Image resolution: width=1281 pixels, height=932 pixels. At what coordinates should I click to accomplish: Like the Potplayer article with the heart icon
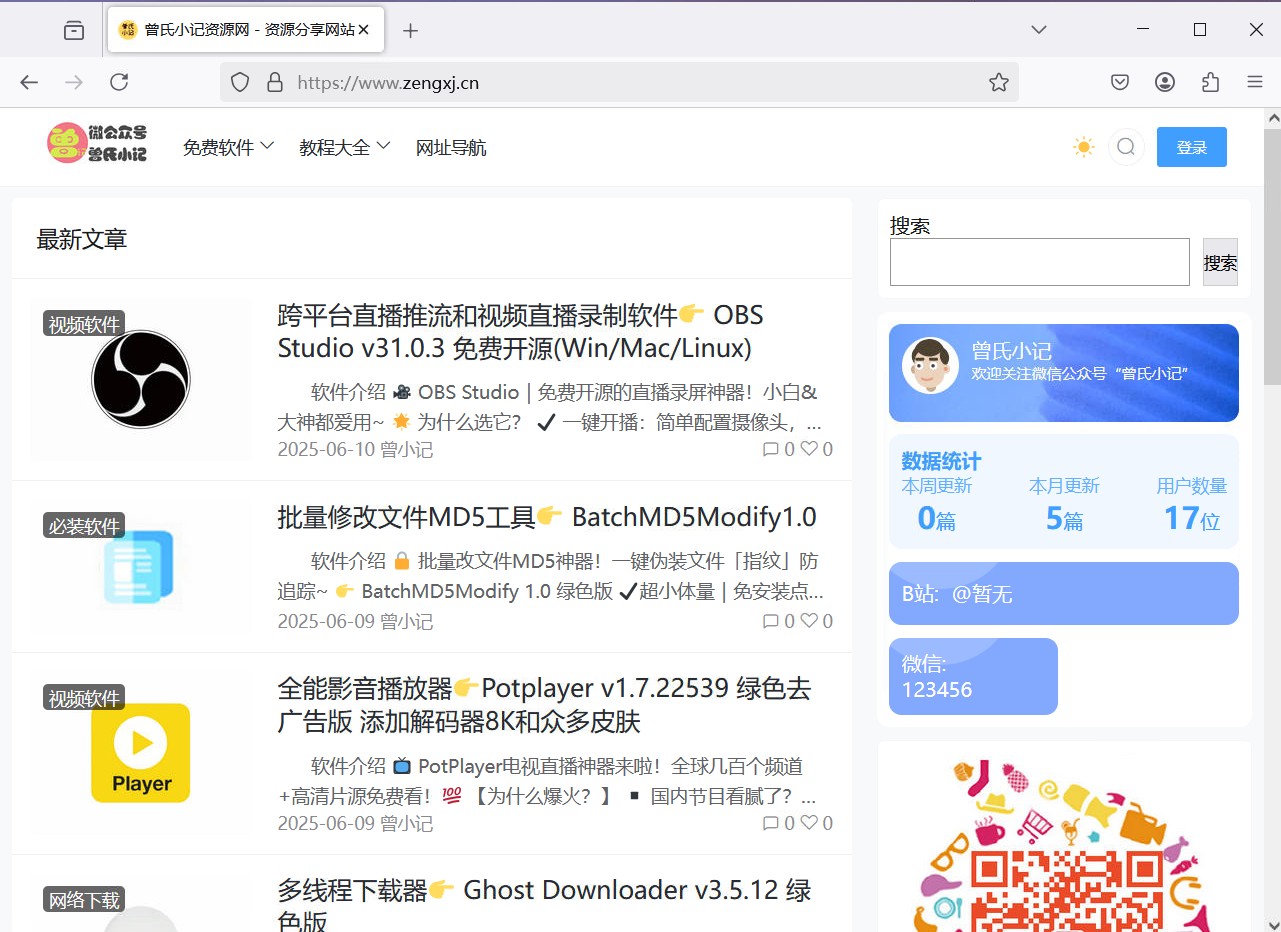click(x=809, y=823)
